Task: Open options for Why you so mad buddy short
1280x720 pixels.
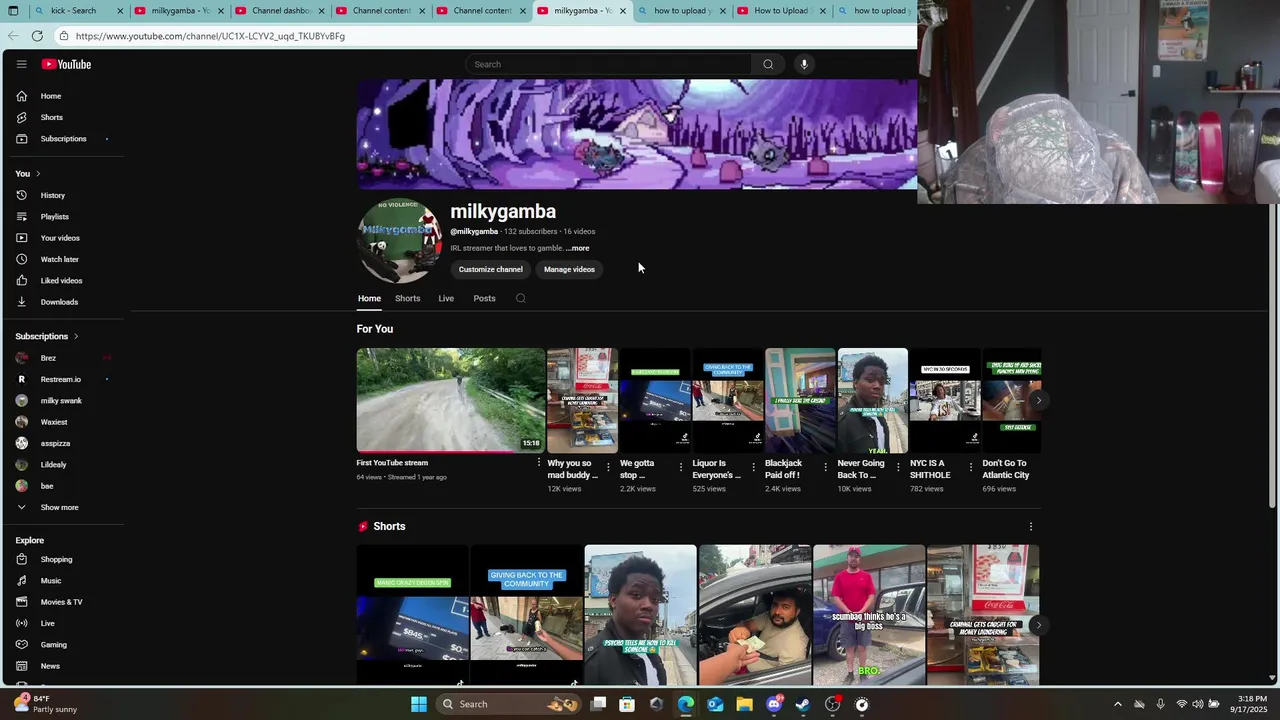Action: pyautogui.click(x=609, y=467)
